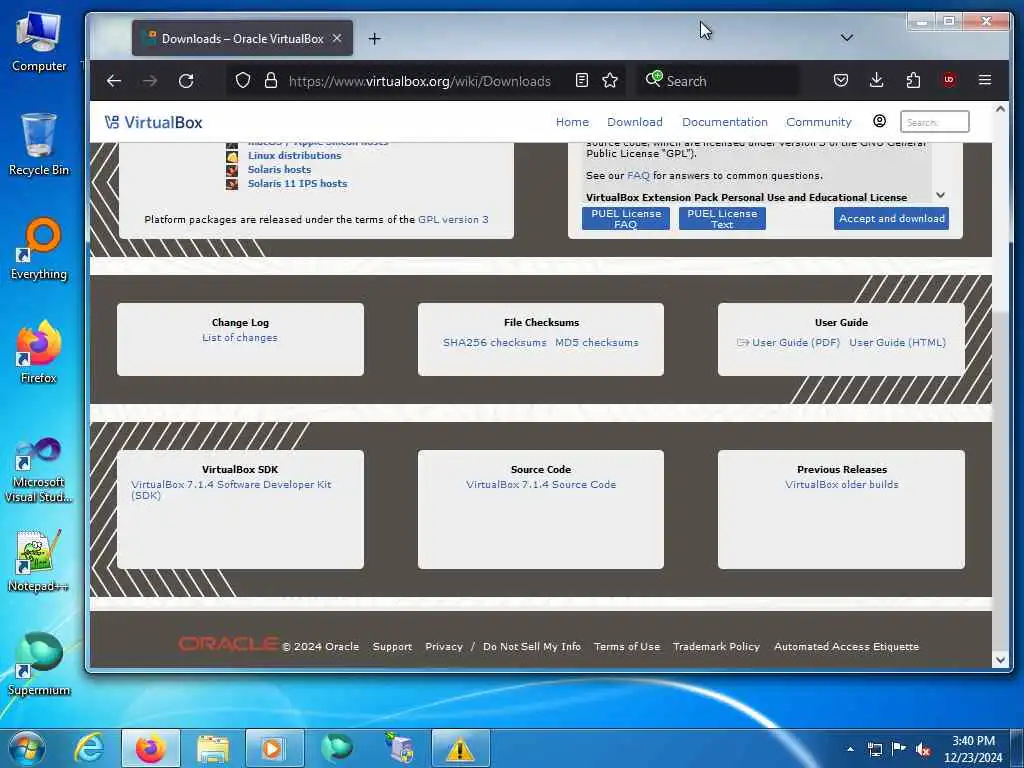Click the Solaris 11 IPS hosts icon
The width and height of the screenshot is (1024, 768).
(x=232, y=184)
